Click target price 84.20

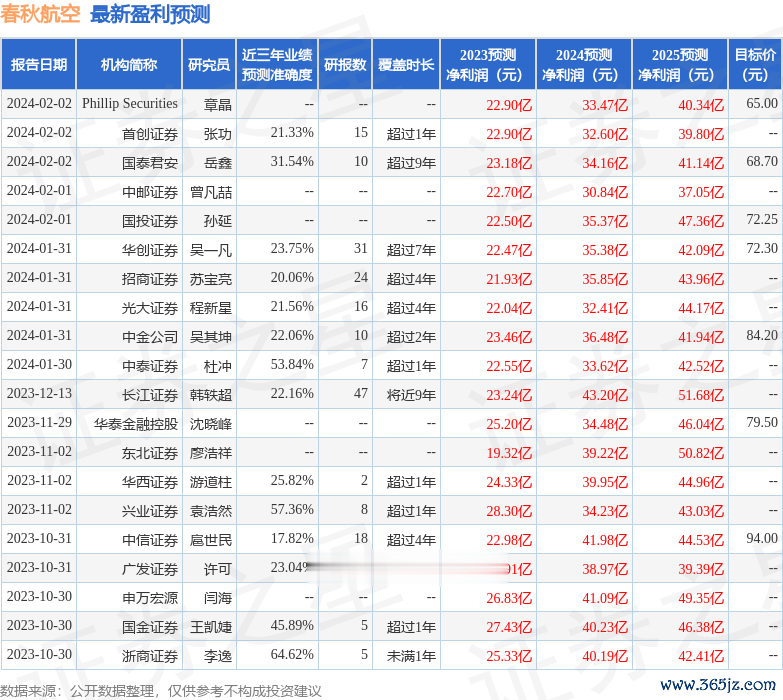(762, 335)
